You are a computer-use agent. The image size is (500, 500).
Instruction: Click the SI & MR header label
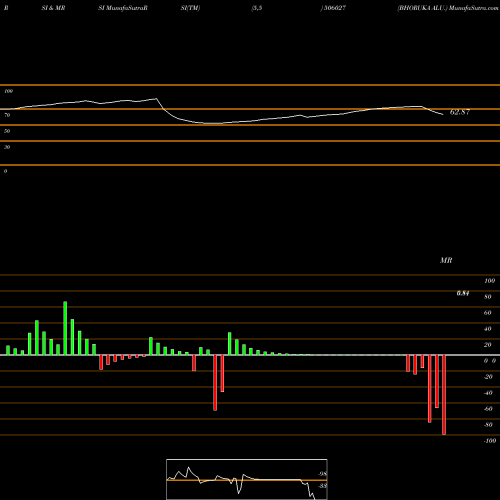(x=53, y=8)
